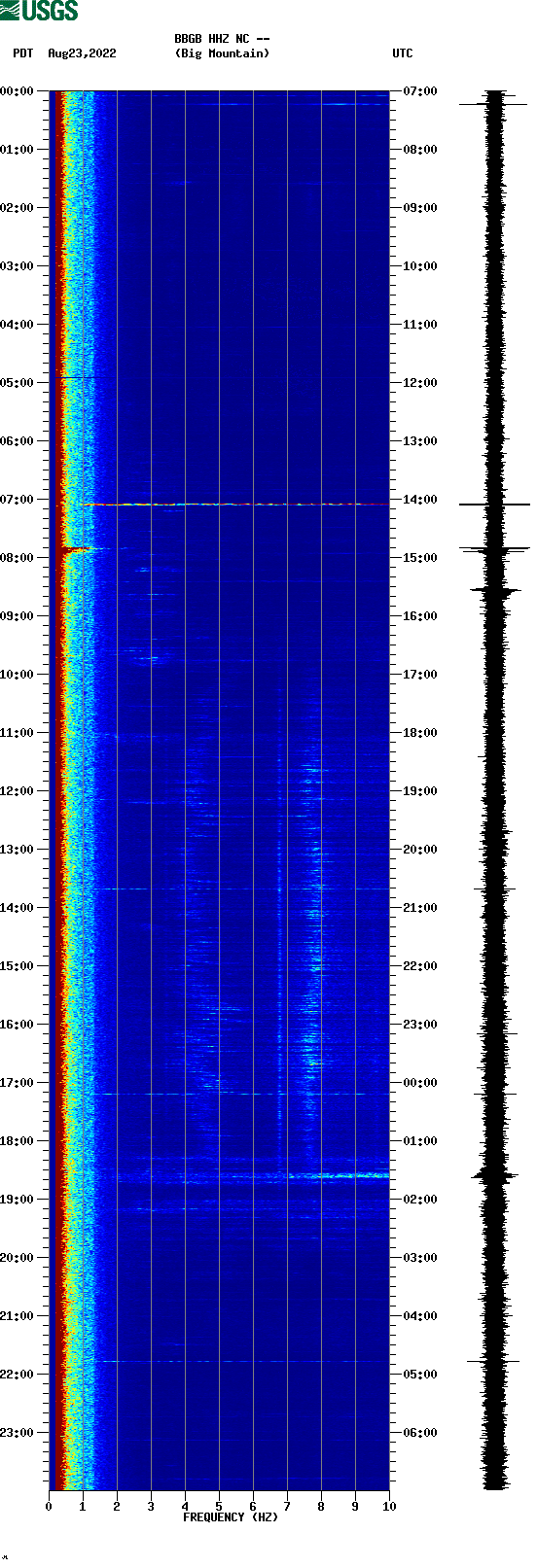Click the '07:00' PDT time label
The width and height of the screenshot is (537, 1568).
17,500
